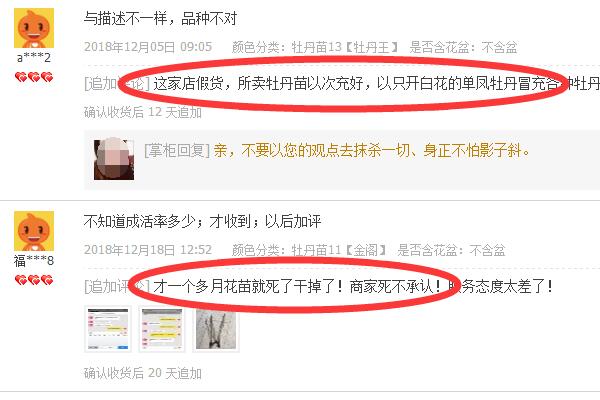Open the second chat screenshot thumbnail

point(161,329)
